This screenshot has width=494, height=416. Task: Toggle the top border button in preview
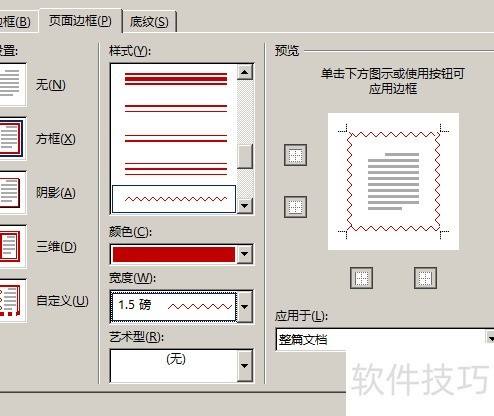pyautogui.click(x=295, y=155)
